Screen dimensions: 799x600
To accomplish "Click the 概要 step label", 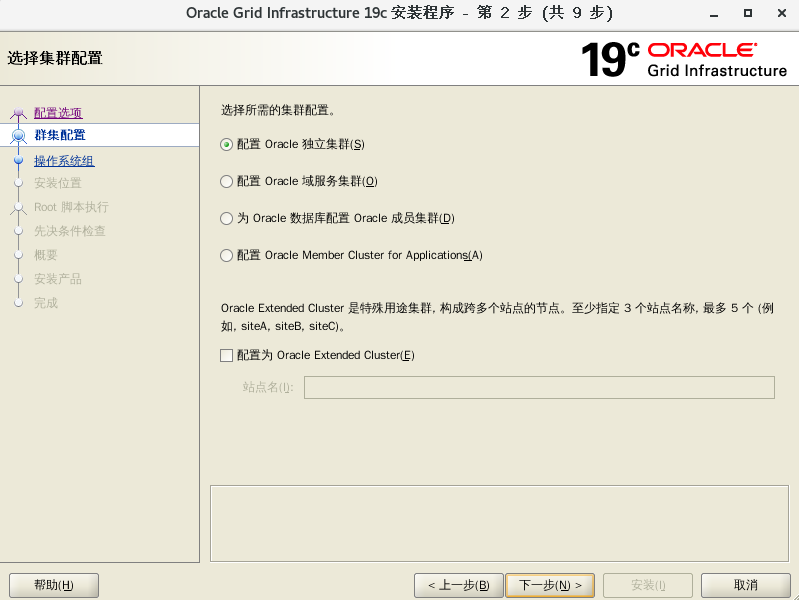I will 46,255.
